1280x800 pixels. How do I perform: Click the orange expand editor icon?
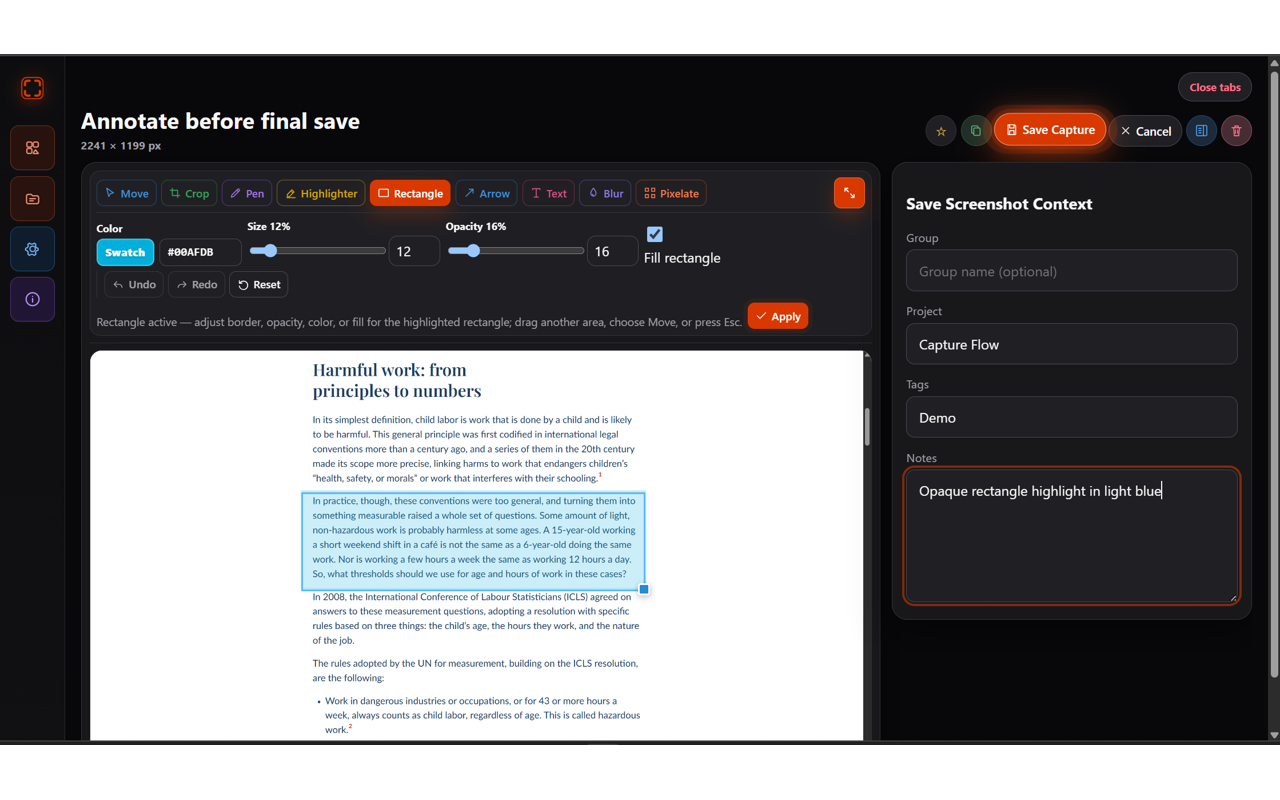(x=849, y=193)
